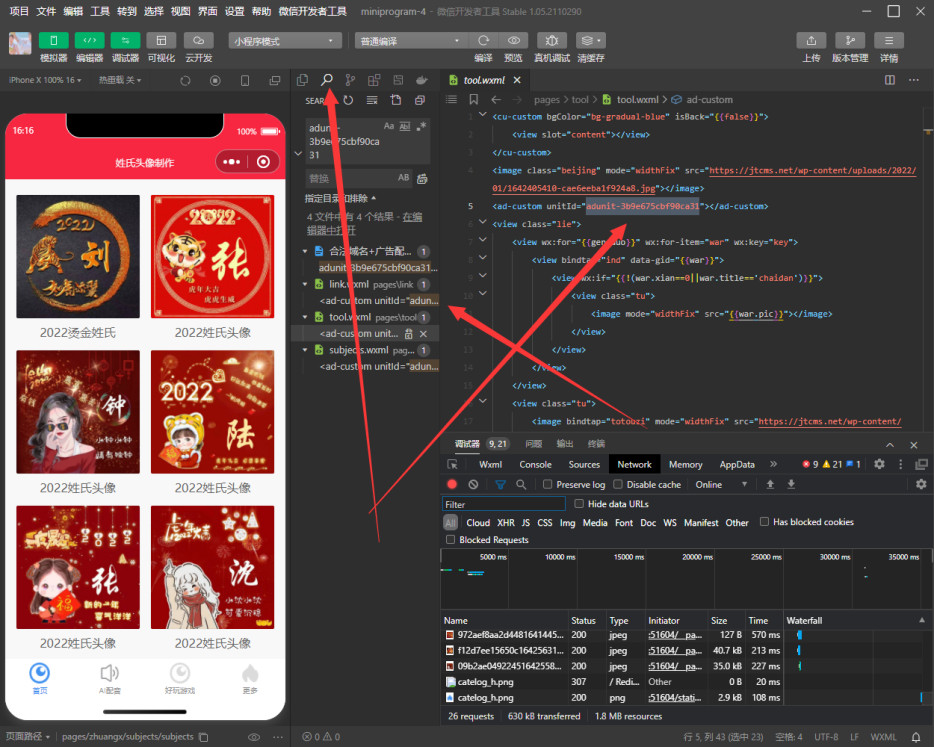Viewport: 934px width, 747px height.
Task: Switch to the Wxml devtools tab
Action: pyautogui.click(x=490, y=465)
